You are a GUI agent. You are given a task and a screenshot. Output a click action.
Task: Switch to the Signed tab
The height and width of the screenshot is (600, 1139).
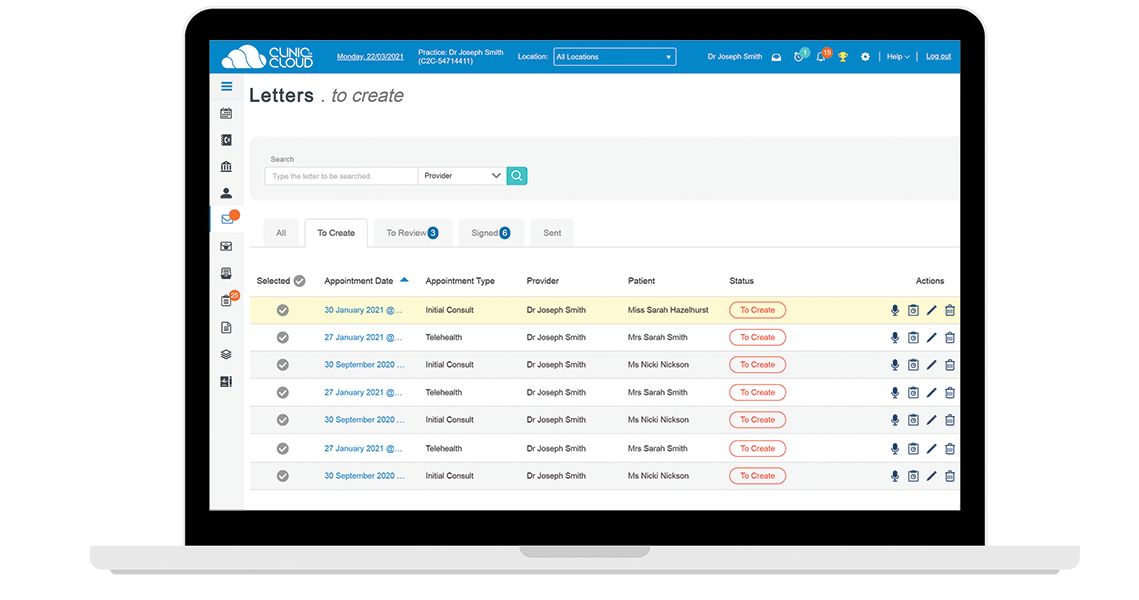tap(490, 231)
